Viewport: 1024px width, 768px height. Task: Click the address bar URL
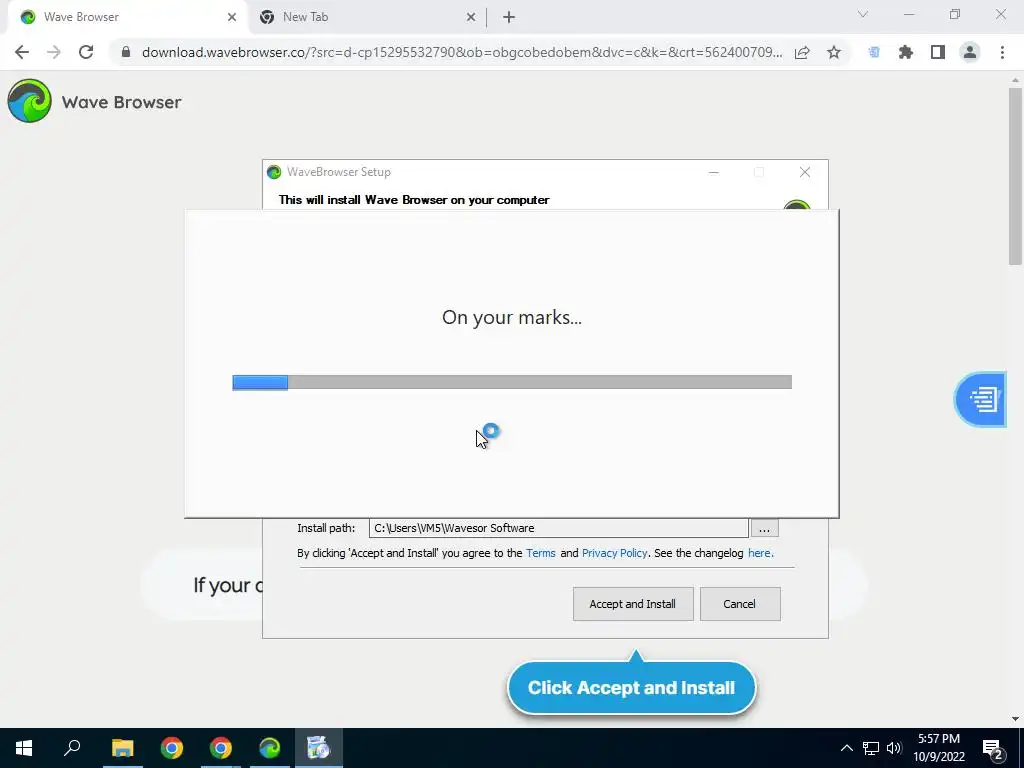[462, 52]
